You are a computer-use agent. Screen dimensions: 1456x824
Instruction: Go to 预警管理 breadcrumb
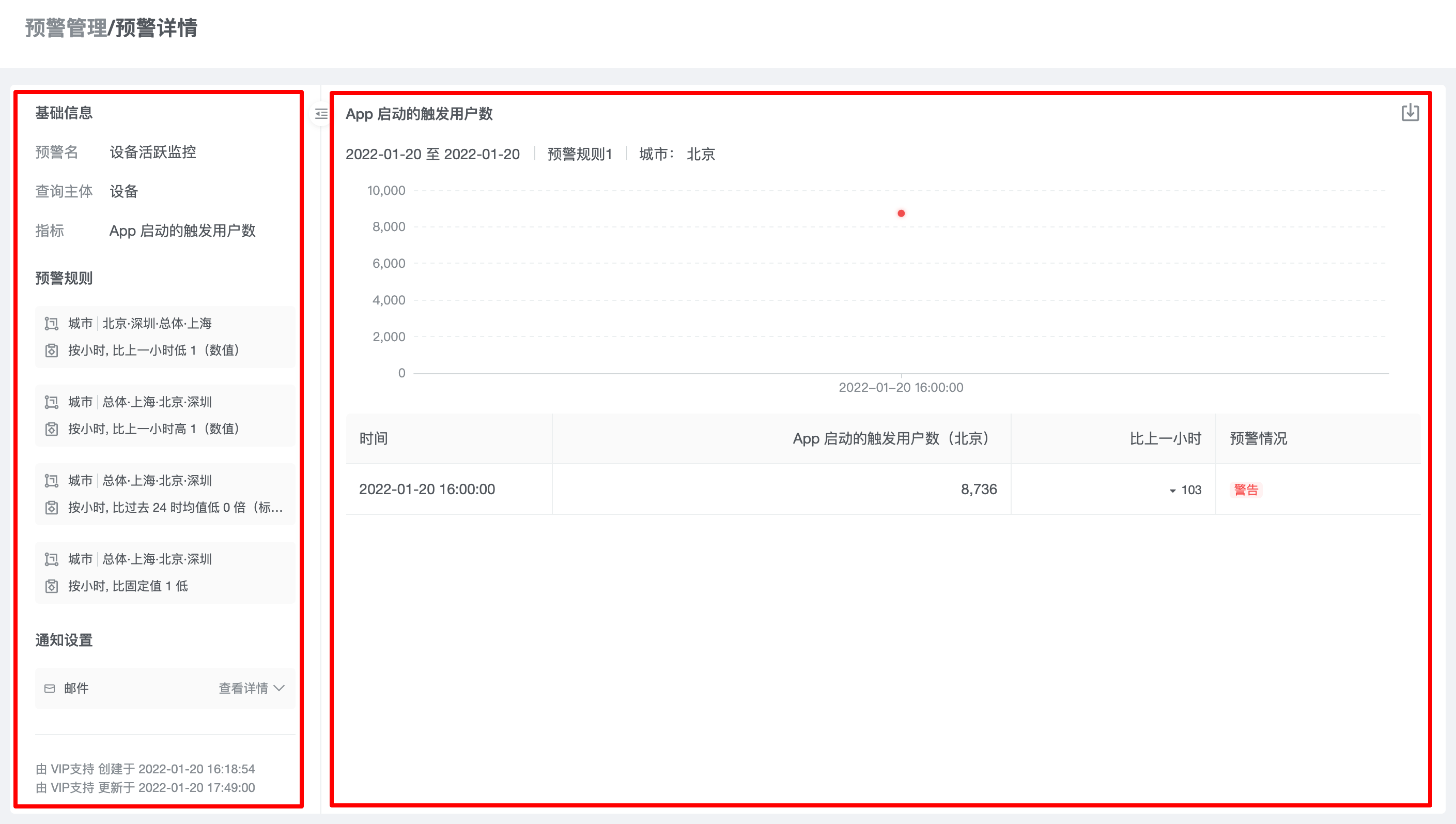[x=66, y=28]
